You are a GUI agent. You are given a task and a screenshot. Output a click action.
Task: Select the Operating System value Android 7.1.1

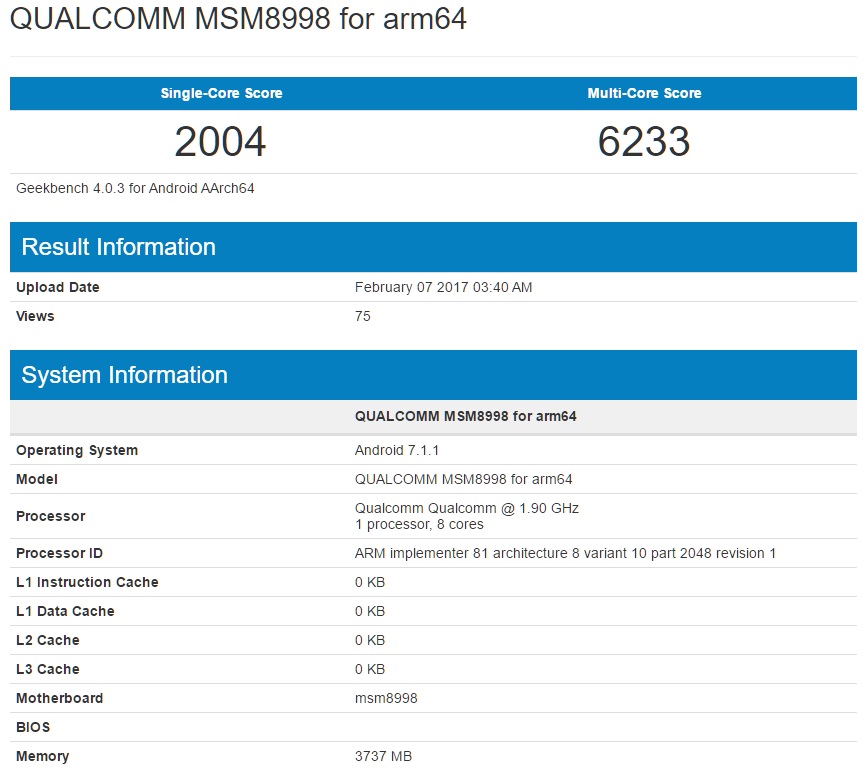pos(395,450)
